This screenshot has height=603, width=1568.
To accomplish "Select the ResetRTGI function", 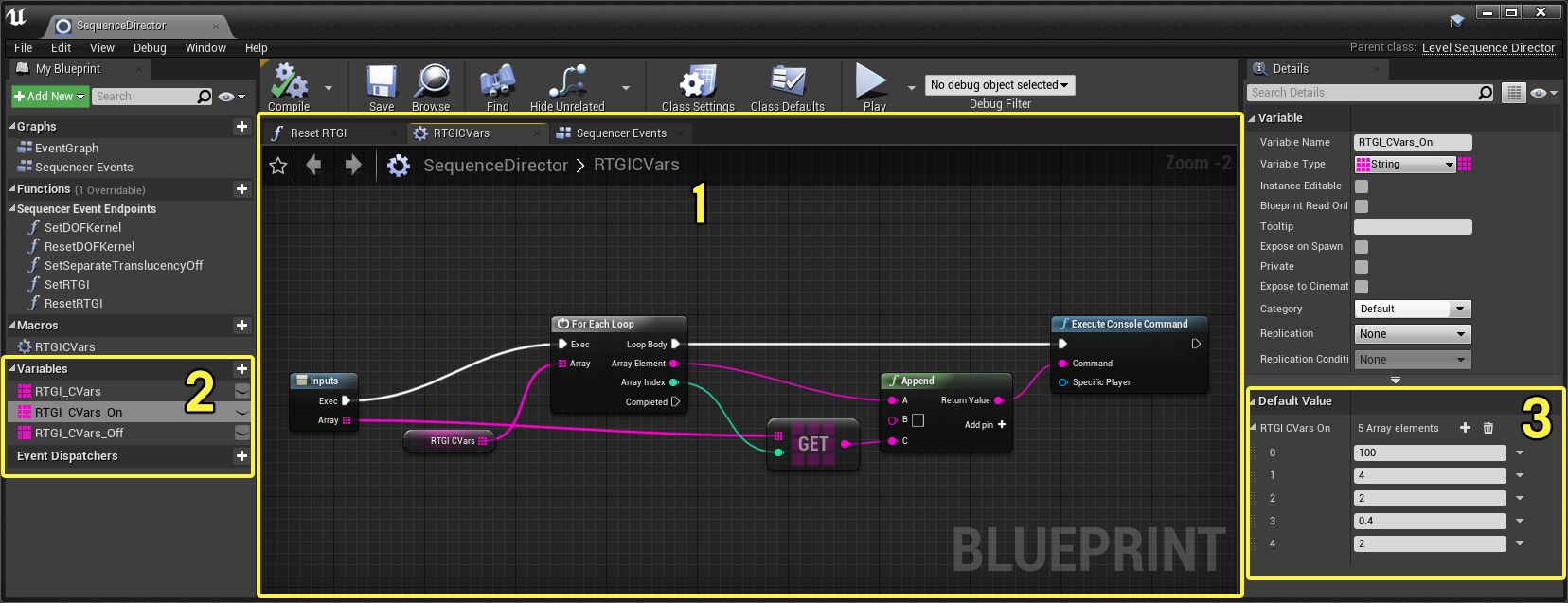I will pos(74,303).
